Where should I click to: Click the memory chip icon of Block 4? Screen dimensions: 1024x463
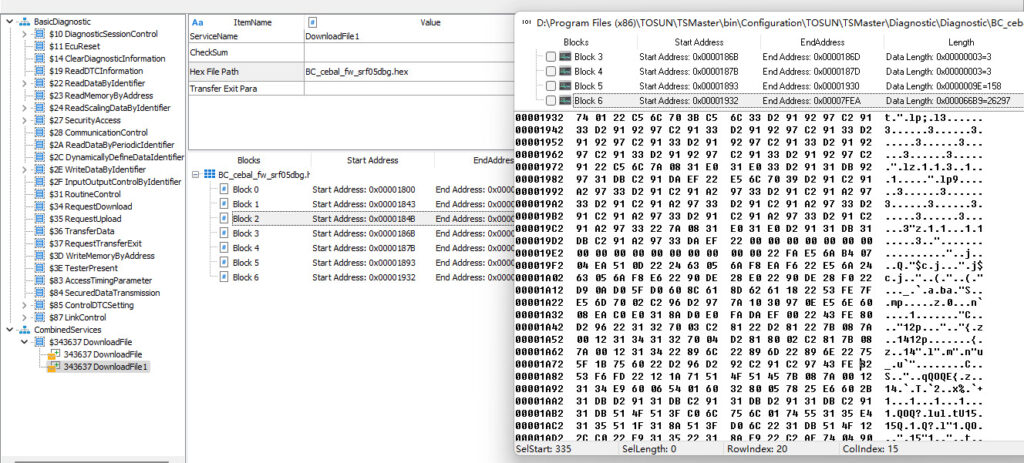point(566,72)
